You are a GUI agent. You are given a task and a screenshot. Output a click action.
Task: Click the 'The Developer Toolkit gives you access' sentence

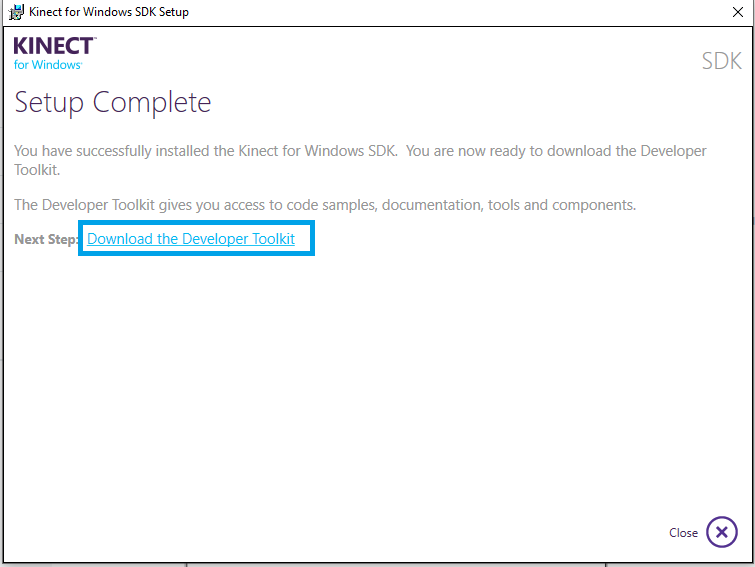coord(325,205)
